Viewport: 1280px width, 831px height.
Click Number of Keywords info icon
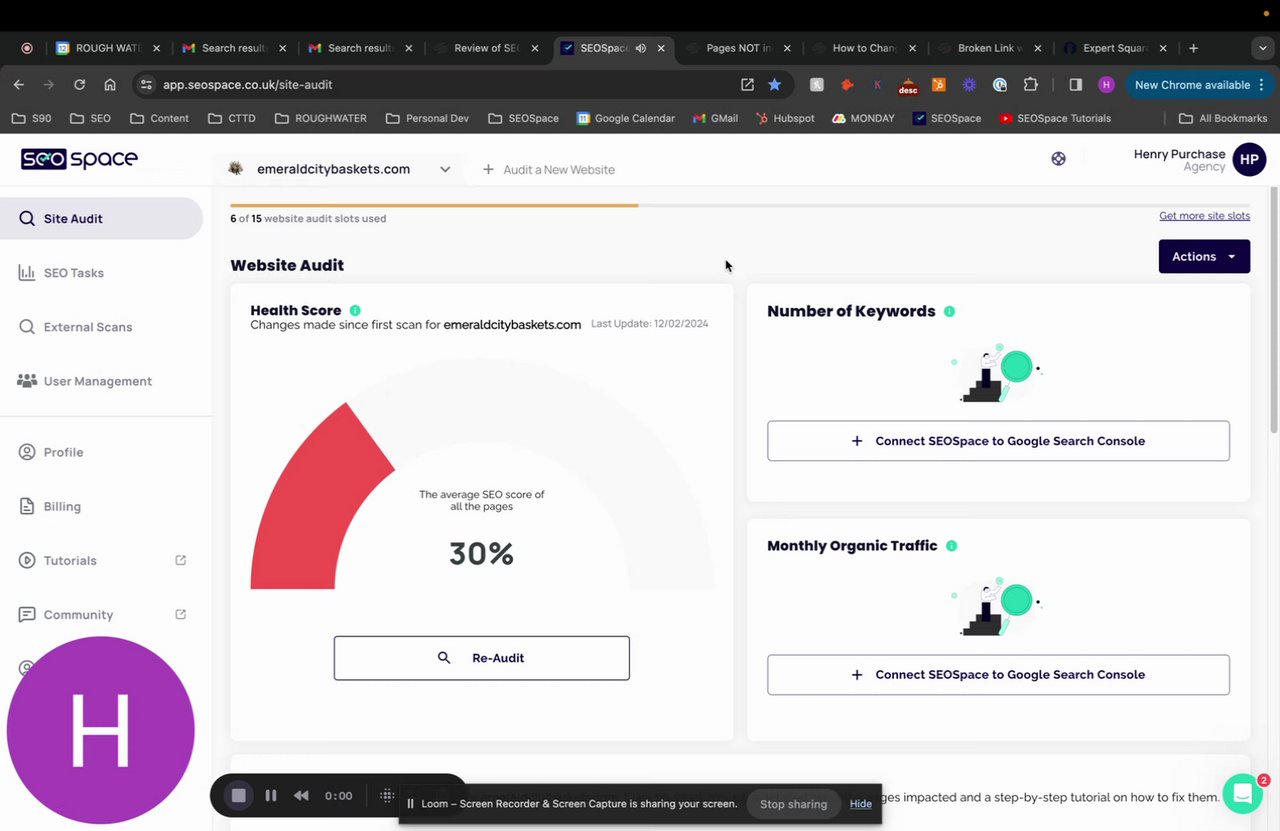coord(949,311)
